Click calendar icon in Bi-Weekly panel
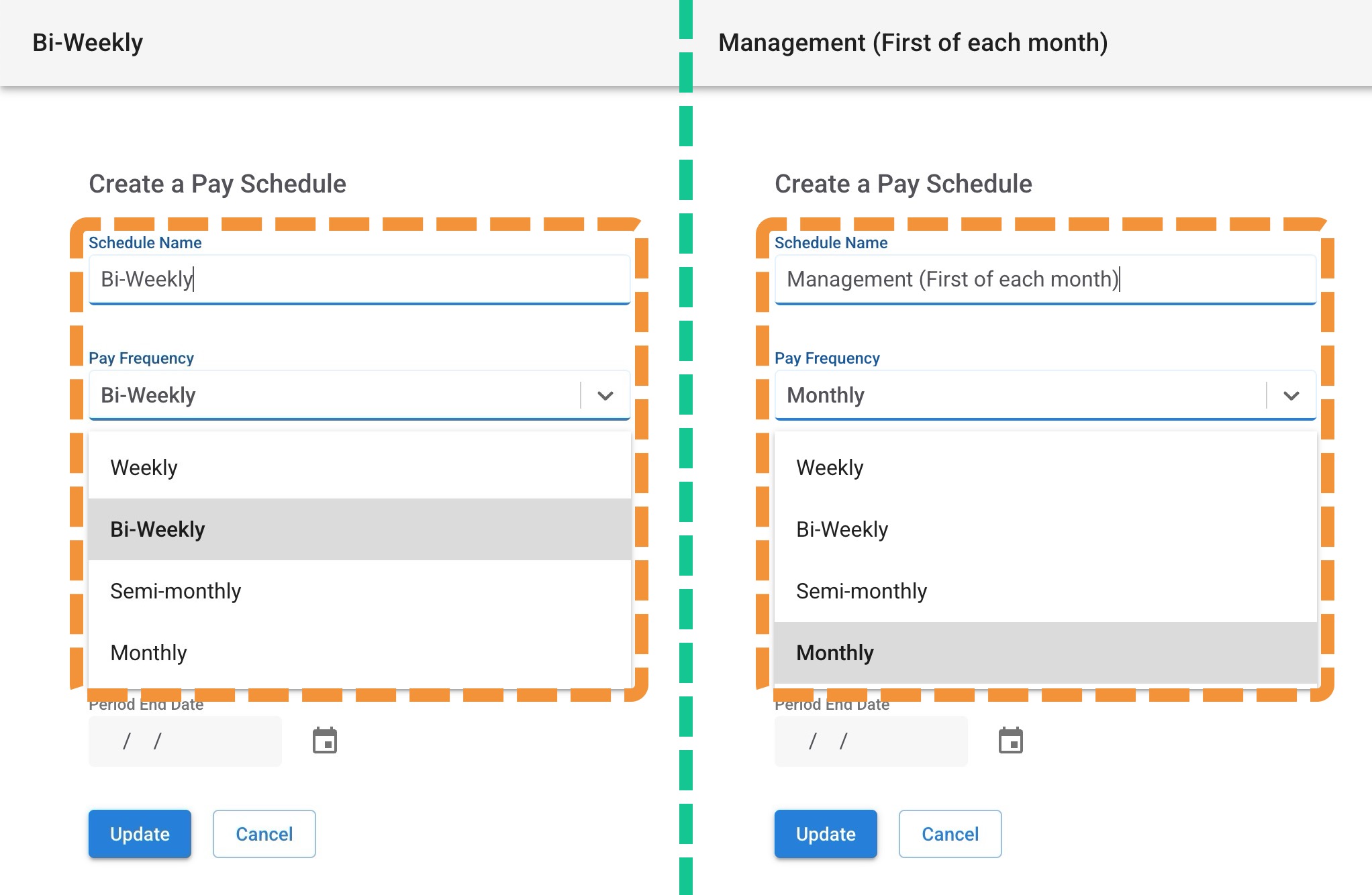The width and height of the screenshot is (1372, 895). pyautogui.click(x=325, y=741)
